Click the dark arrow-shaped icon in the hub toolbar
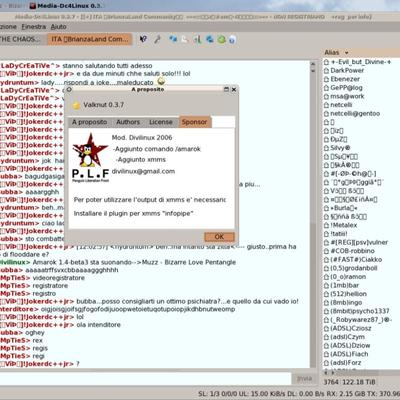The height and width of the screenshot is (400, 400). [x=143, y=39]
